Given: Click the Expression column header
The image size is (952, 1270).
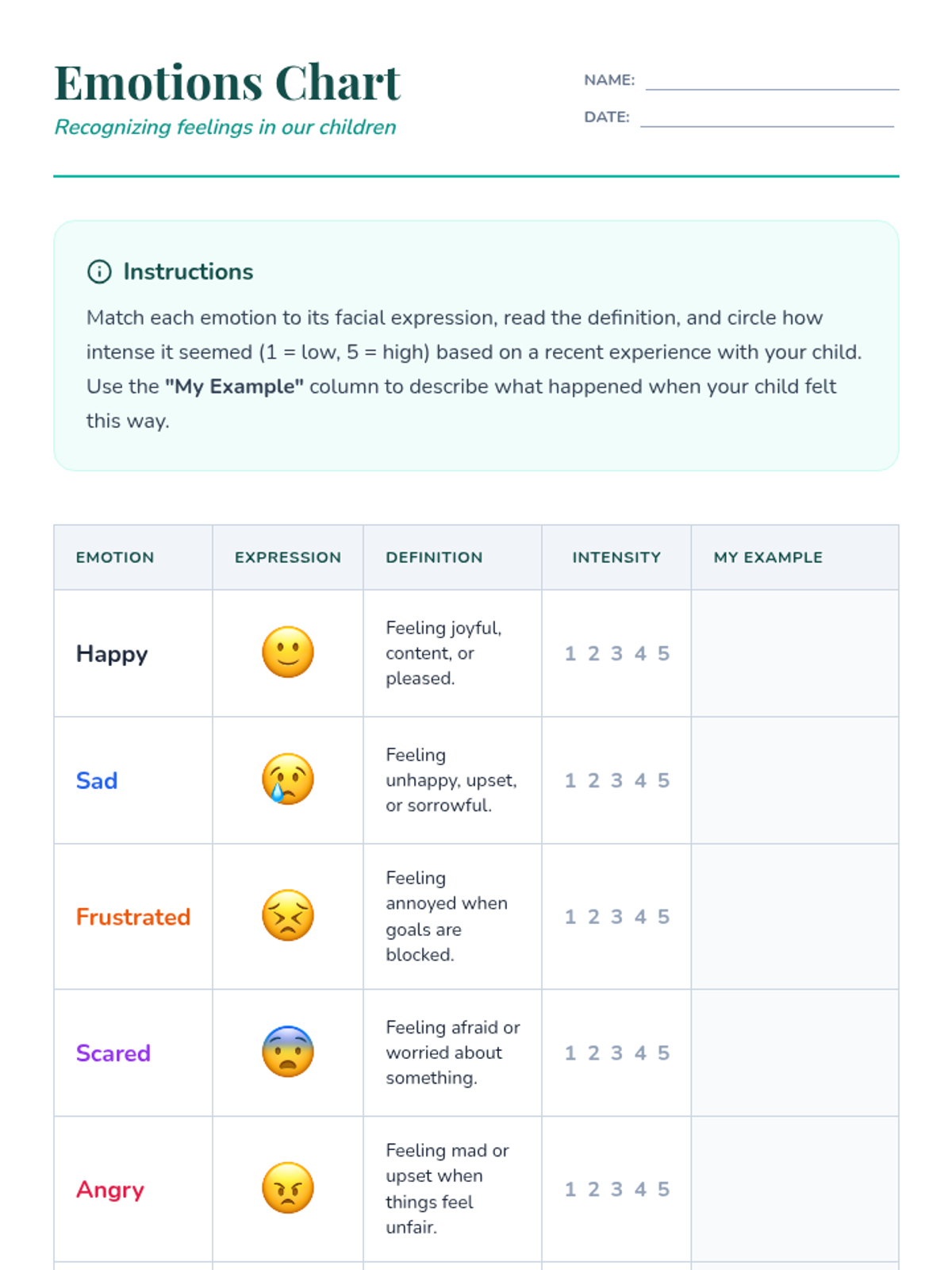Looking at the screenshot, I should (288, 557).
